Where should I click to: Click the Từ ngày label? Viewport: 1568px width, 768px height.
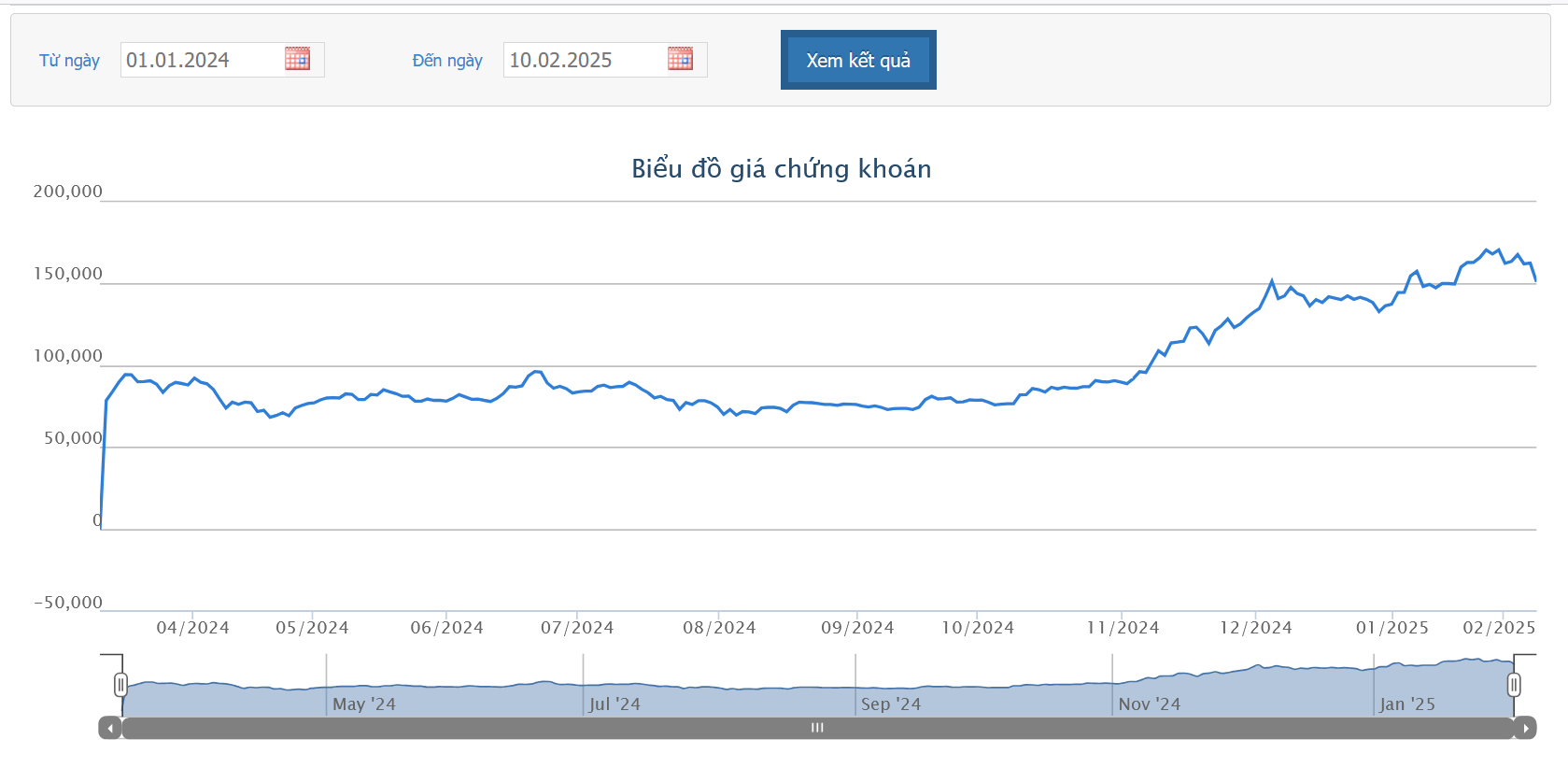tap(69, 61)
